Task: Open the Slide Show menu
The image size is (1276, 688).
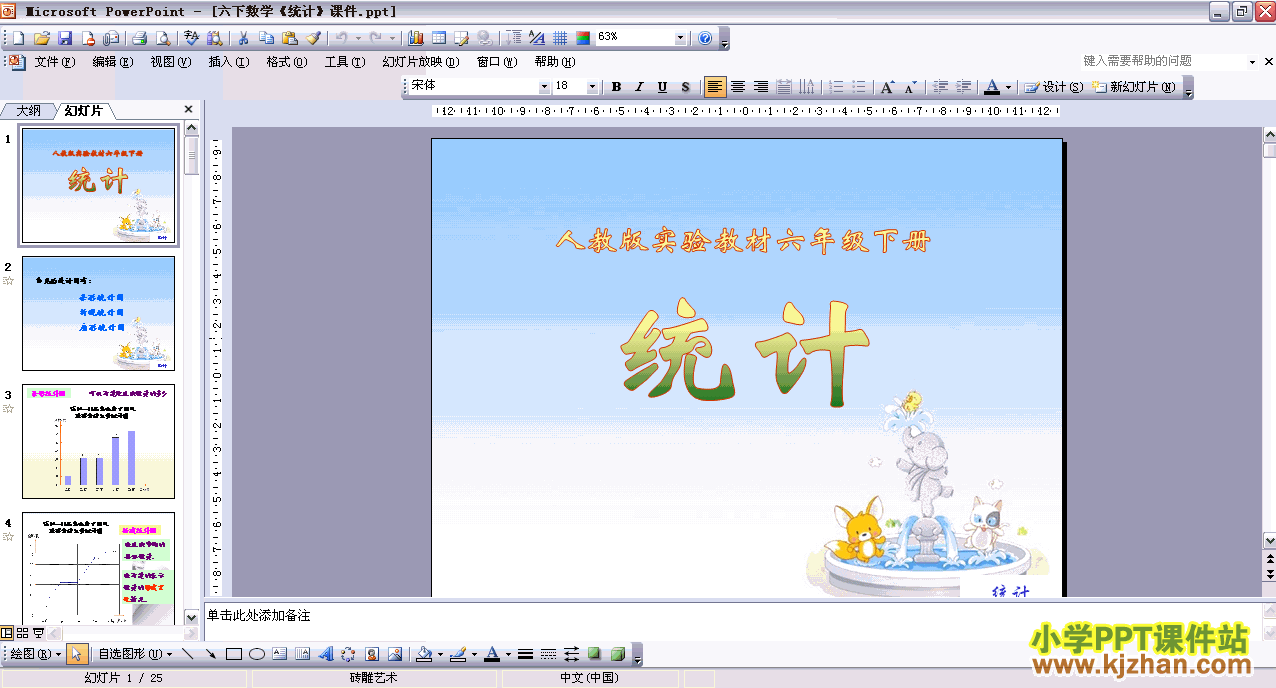Action: click(421, 62)
